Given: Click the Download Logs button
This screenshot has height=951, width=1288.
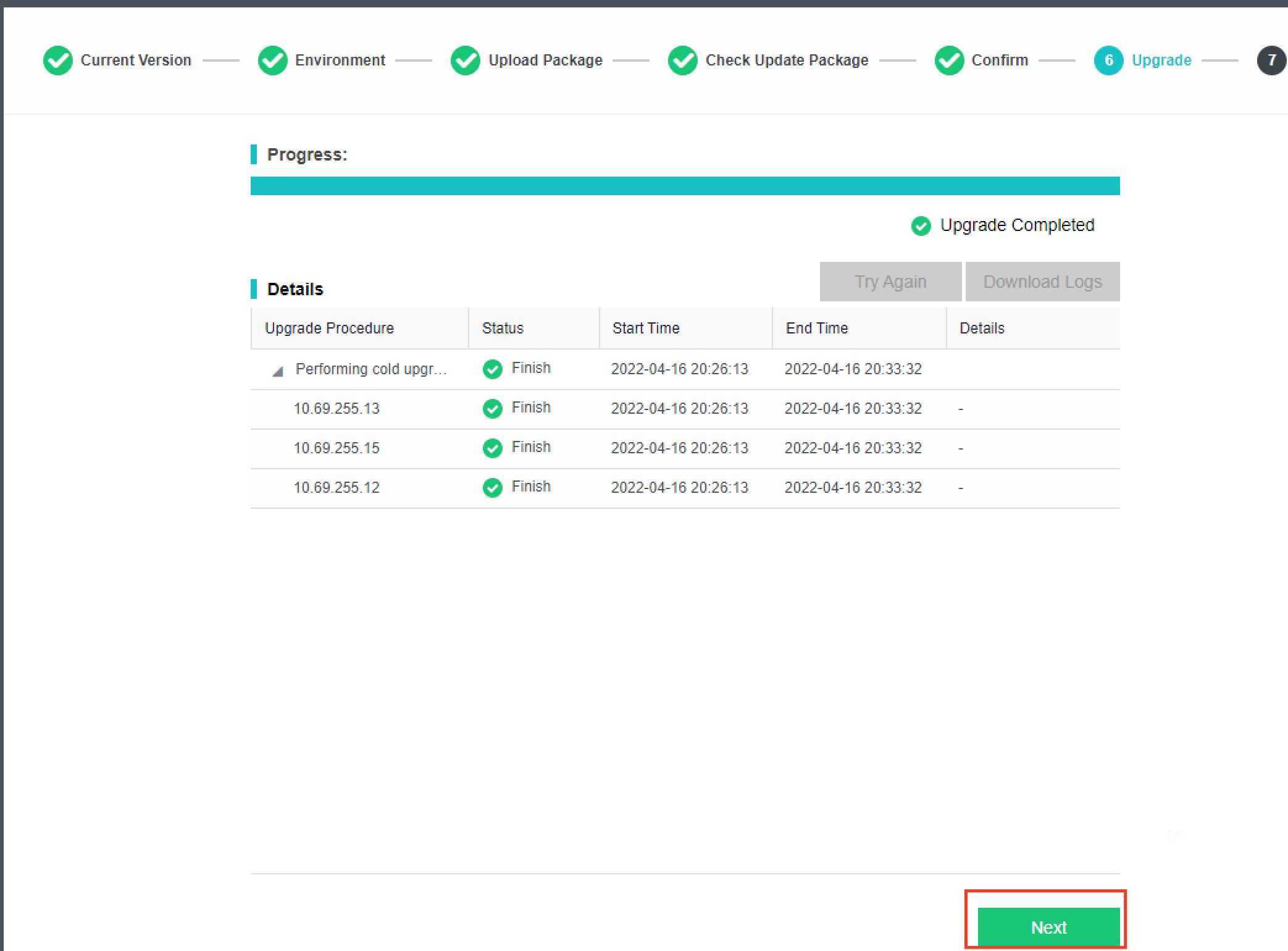Looking at the screenshot, I should point(1042,282).
